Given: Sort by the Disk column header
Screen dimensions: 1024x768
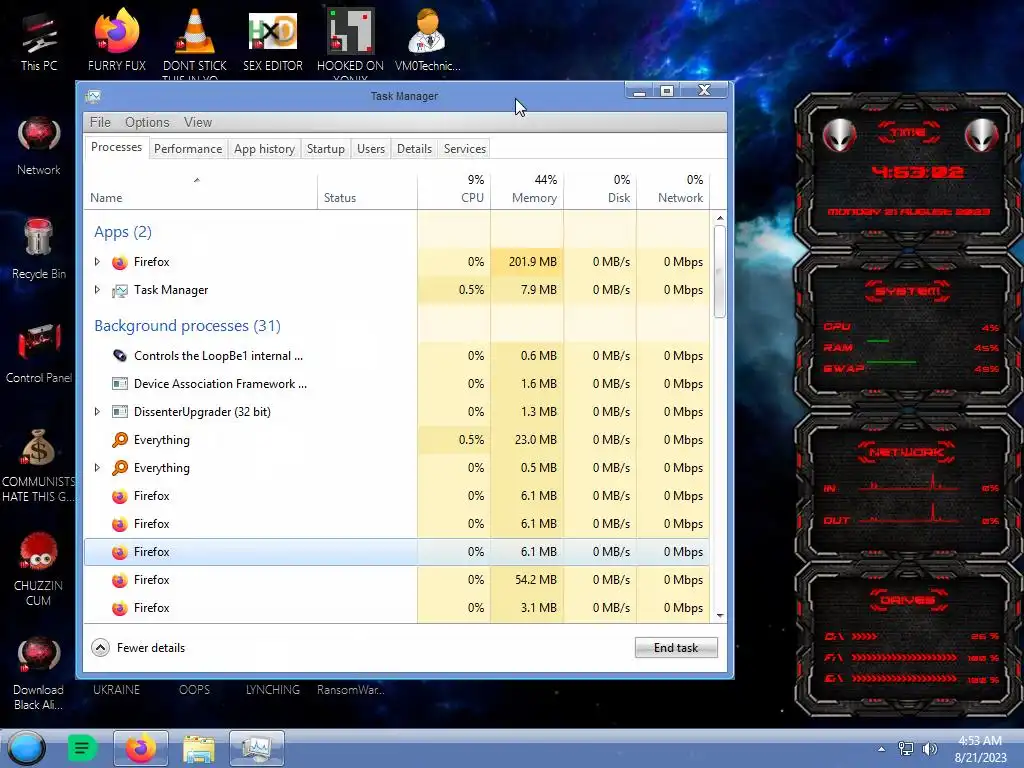Looking at the screenshot, I should tap(601, 191).
